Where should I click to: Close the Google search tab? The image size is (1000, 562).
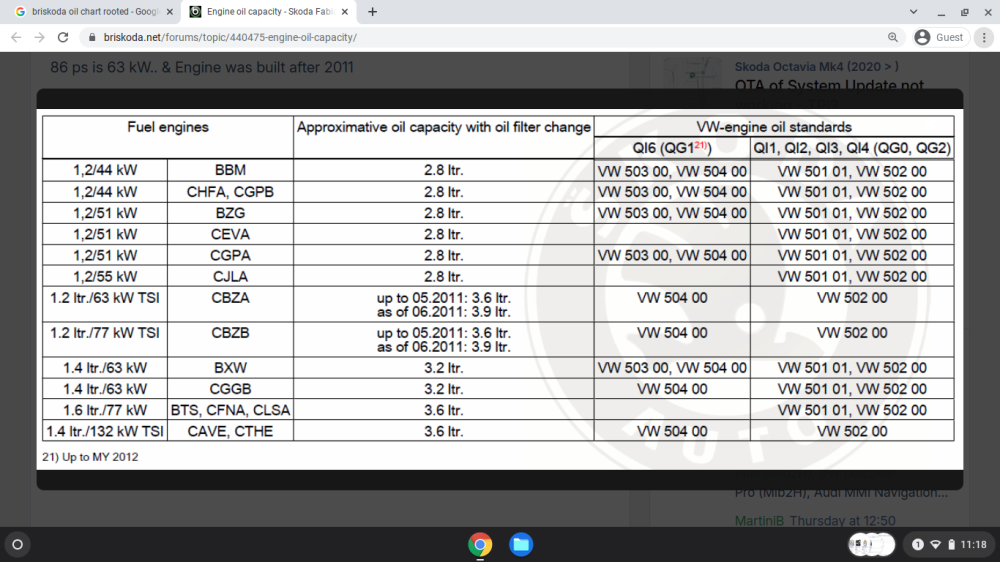170,11
